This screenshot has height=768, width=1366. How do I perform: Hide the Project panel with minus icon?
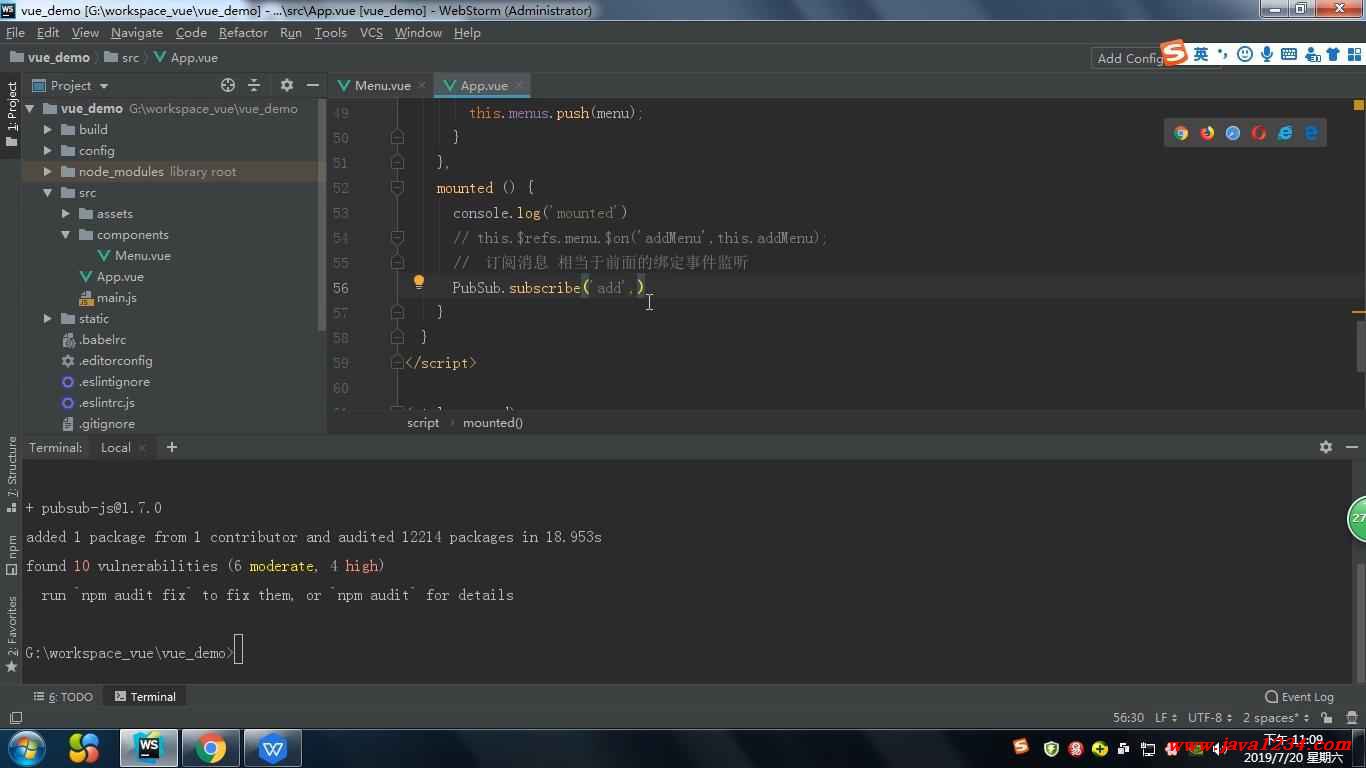coord(313,85)
